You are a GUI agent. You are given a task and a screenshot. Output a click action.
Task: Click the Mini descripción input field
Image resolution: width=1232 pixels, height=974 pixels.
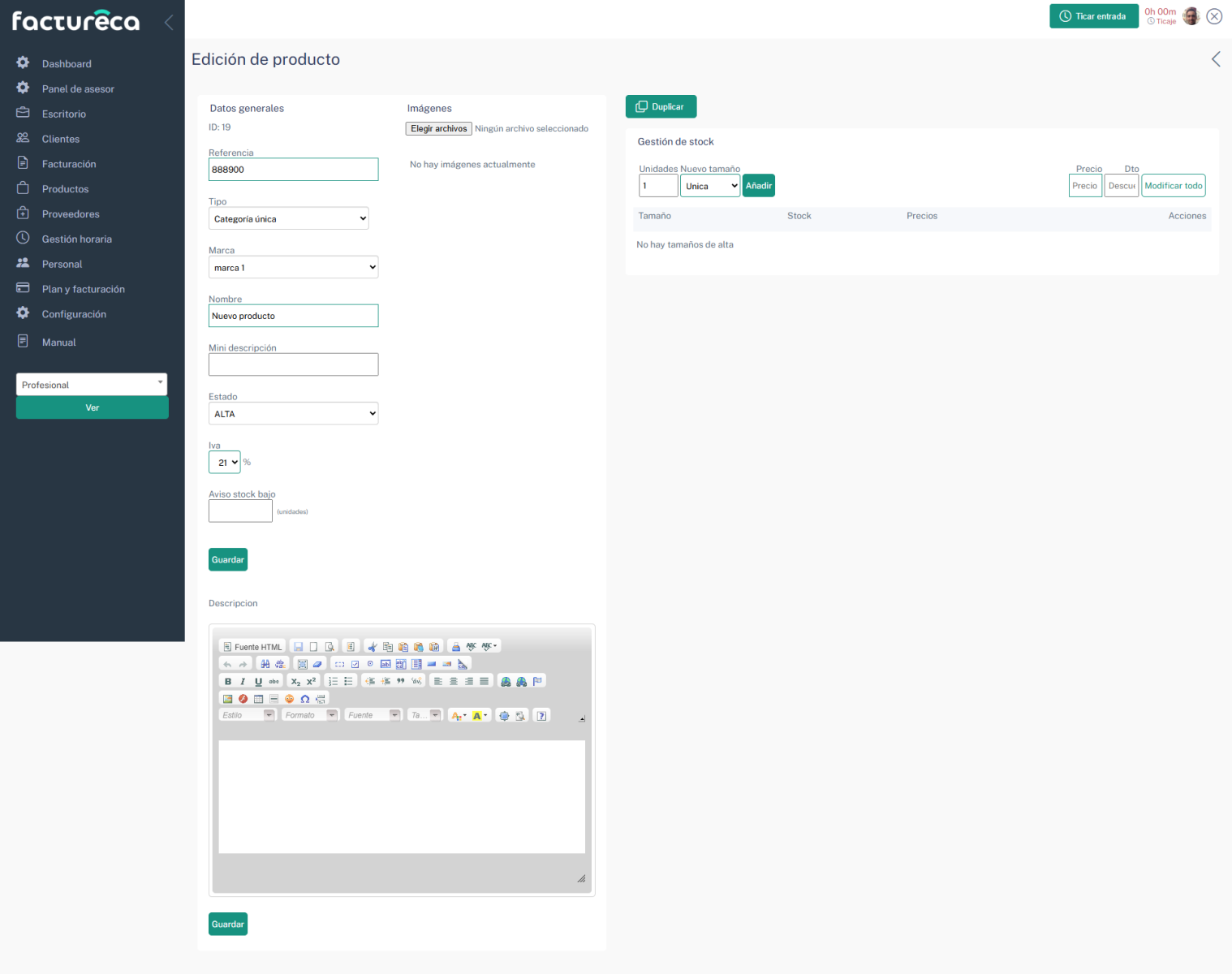pos(293,365)
